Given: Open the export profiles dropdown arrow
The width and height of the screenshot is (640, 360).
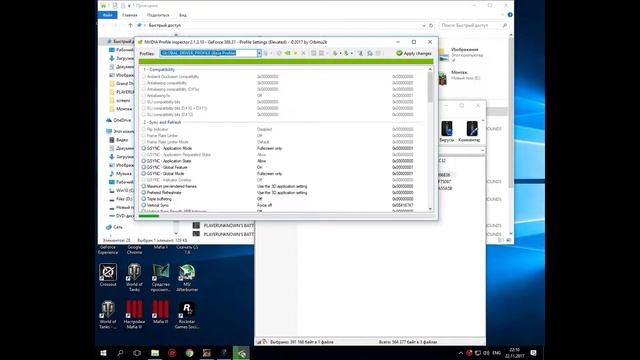Looking at the screenshot, I should pyautogui.click(x=340, y=53).
